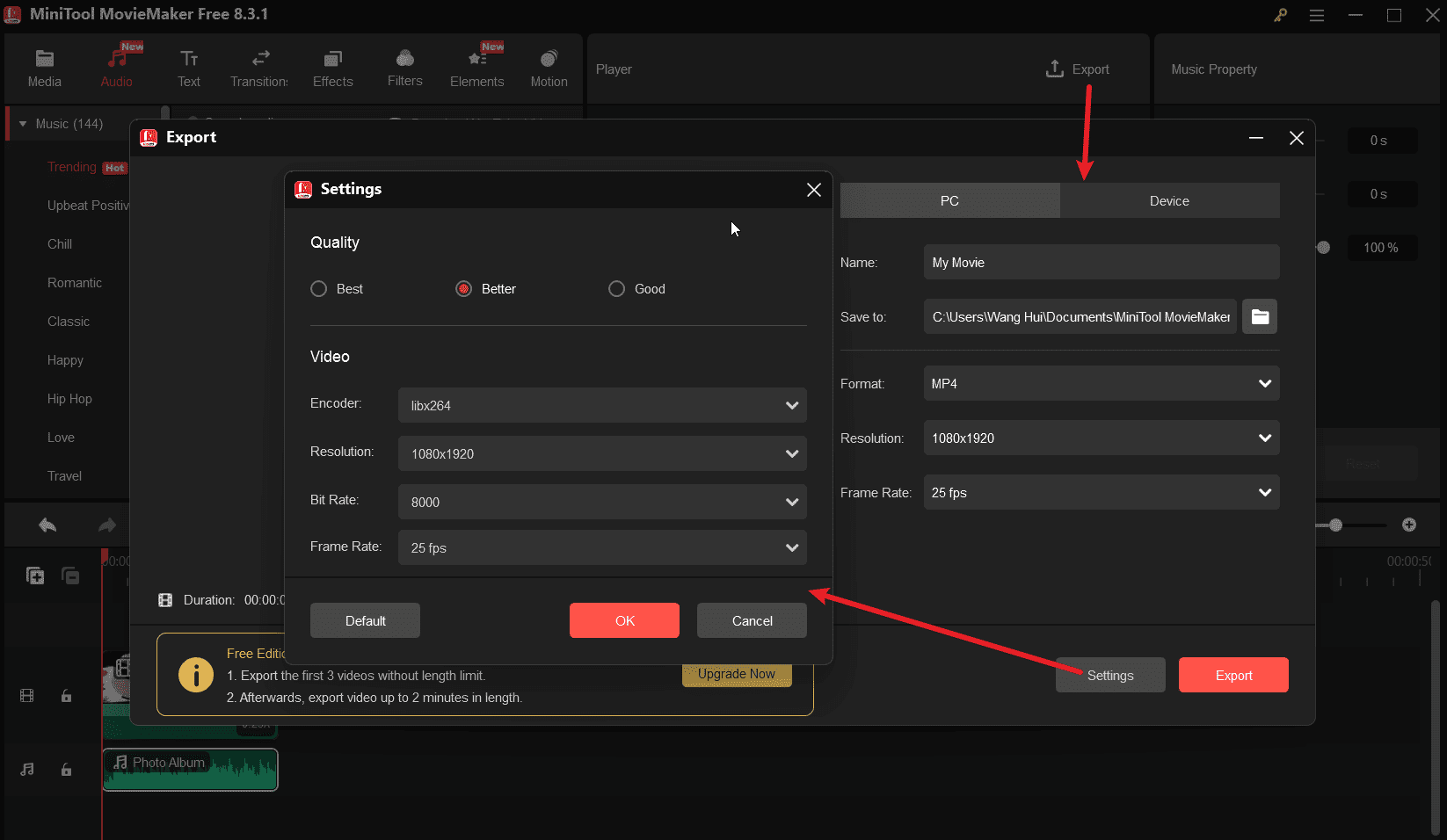Select the Filters icon

point(404,67)
